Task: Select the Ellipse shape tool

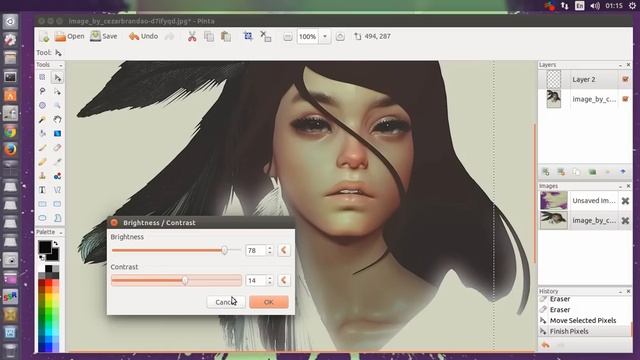Action: coord(42,218)
